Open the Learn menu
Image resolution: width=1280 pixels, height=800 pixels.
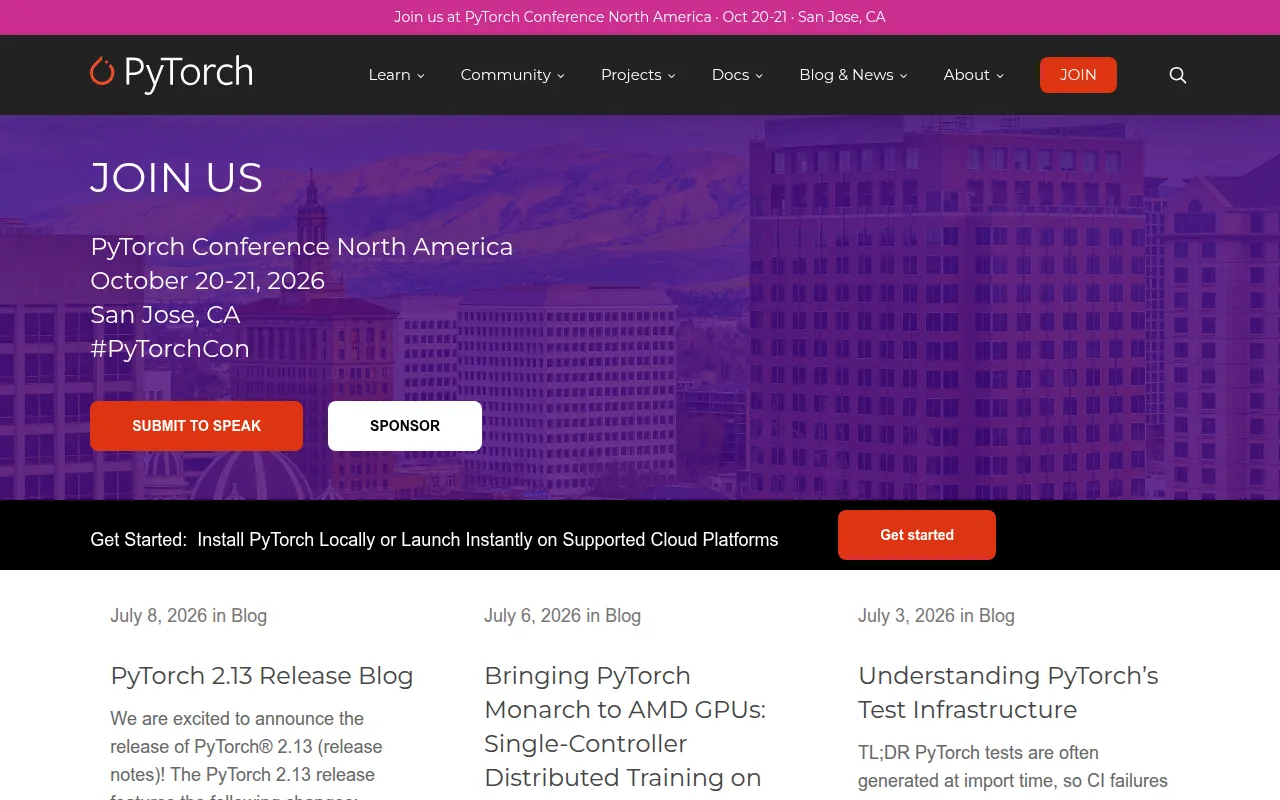click(389, 75)
